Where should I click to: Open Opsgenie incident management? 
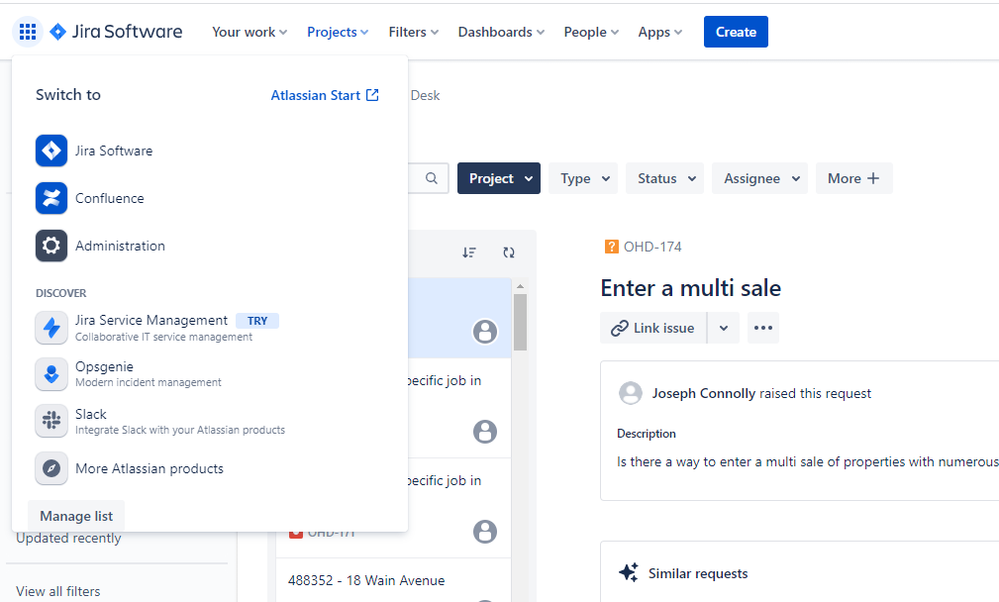click(128, 374)
